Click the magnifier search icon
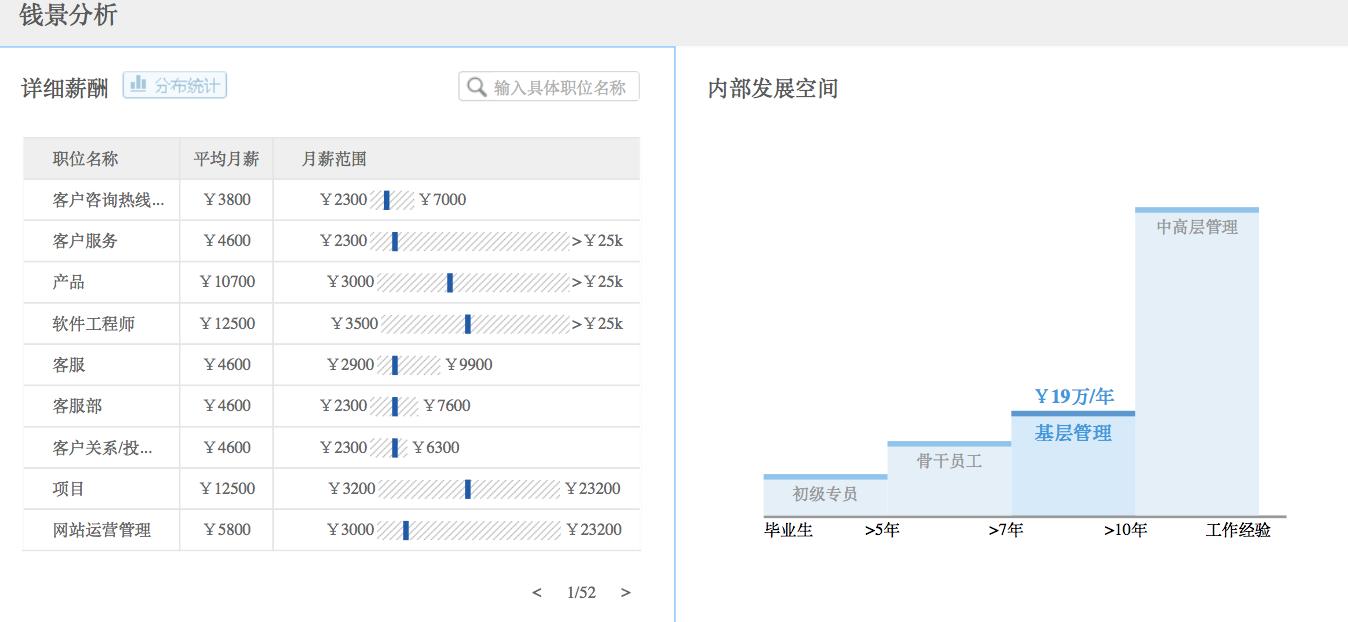 coord(477,87)
